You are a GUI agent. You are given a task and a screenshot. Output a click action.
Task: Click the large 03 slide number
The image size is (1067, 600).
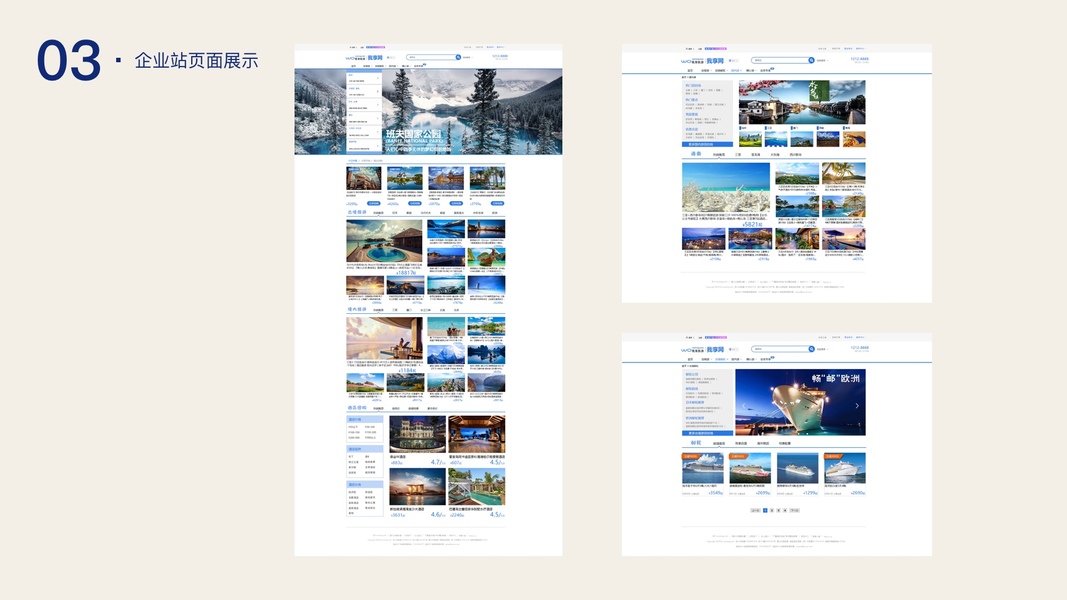(x=69, y=60)
